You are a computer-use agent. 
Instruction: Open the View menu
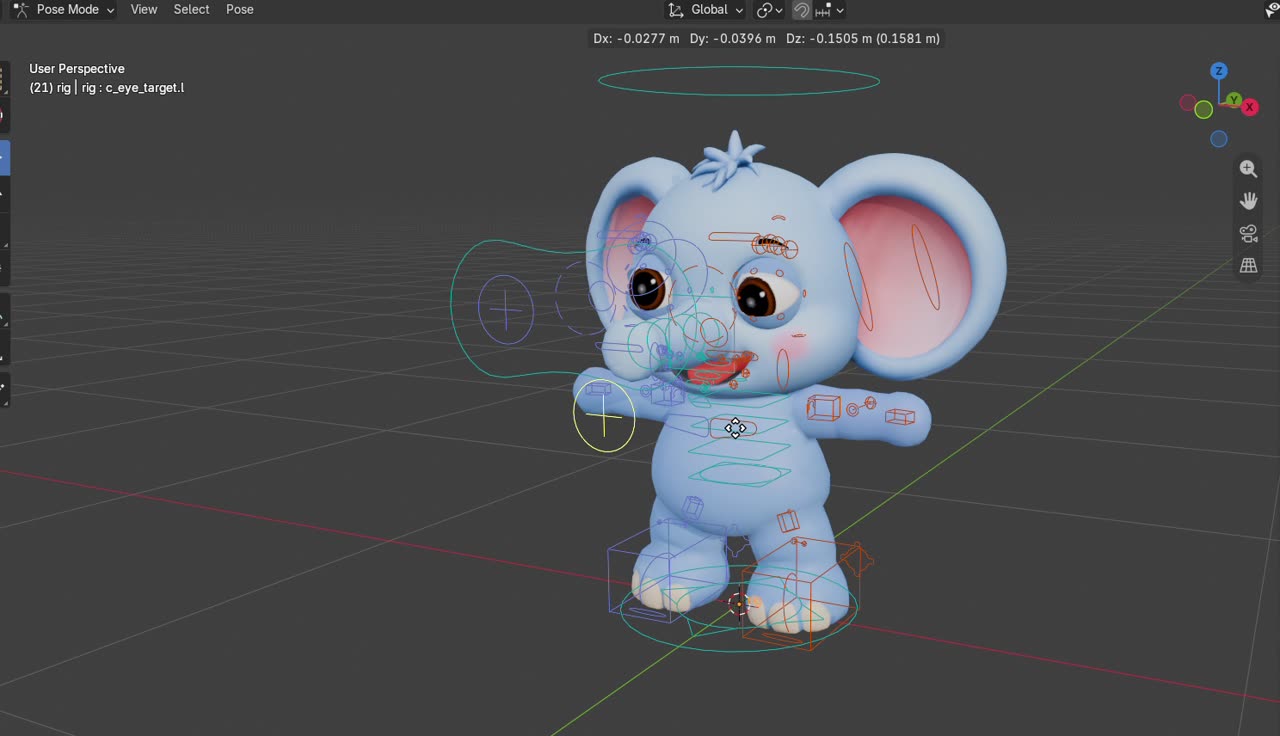tap(144, 9)
